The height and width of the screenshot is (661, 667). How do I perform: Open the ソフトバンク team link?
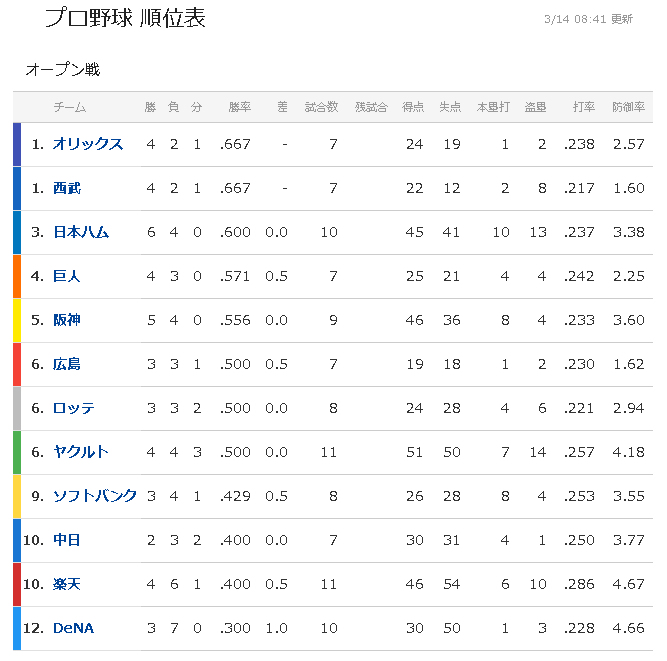(x=94, y=496)
